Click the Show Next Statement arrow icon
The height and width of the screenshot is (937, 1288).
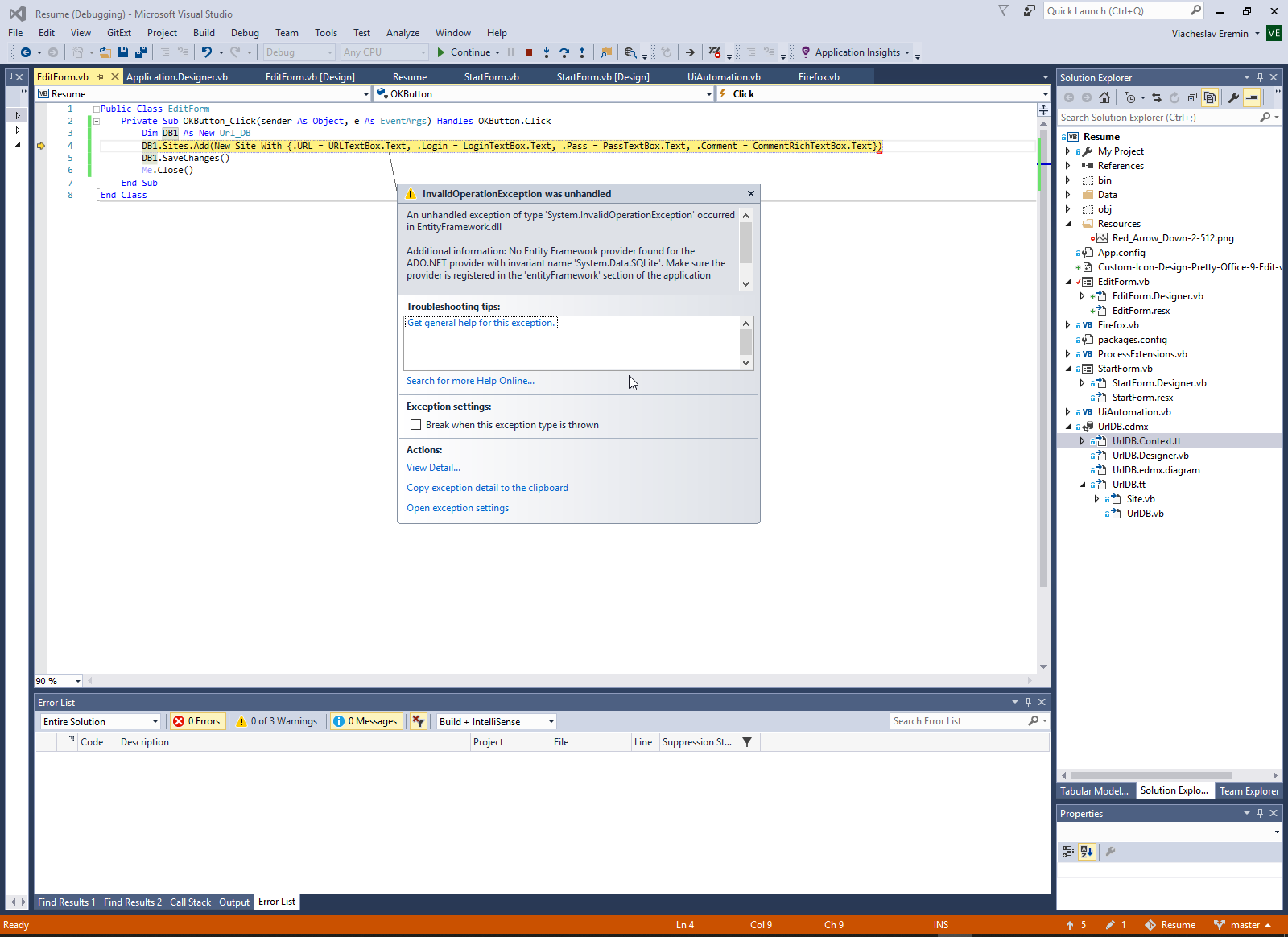[x=690, y=52]
